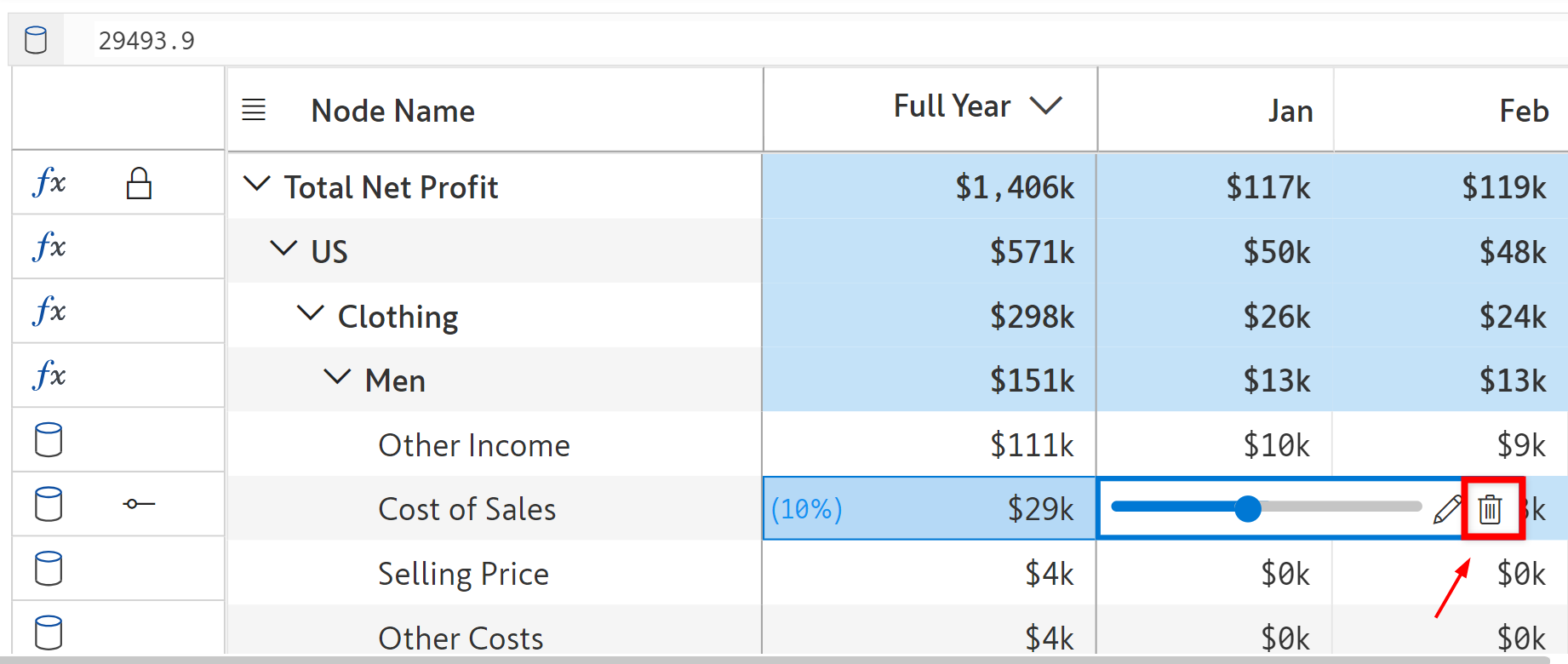The width and height of the screenshot is (1568, 664).
Task: Click the Feb column header
Action: coord(1523,111)
